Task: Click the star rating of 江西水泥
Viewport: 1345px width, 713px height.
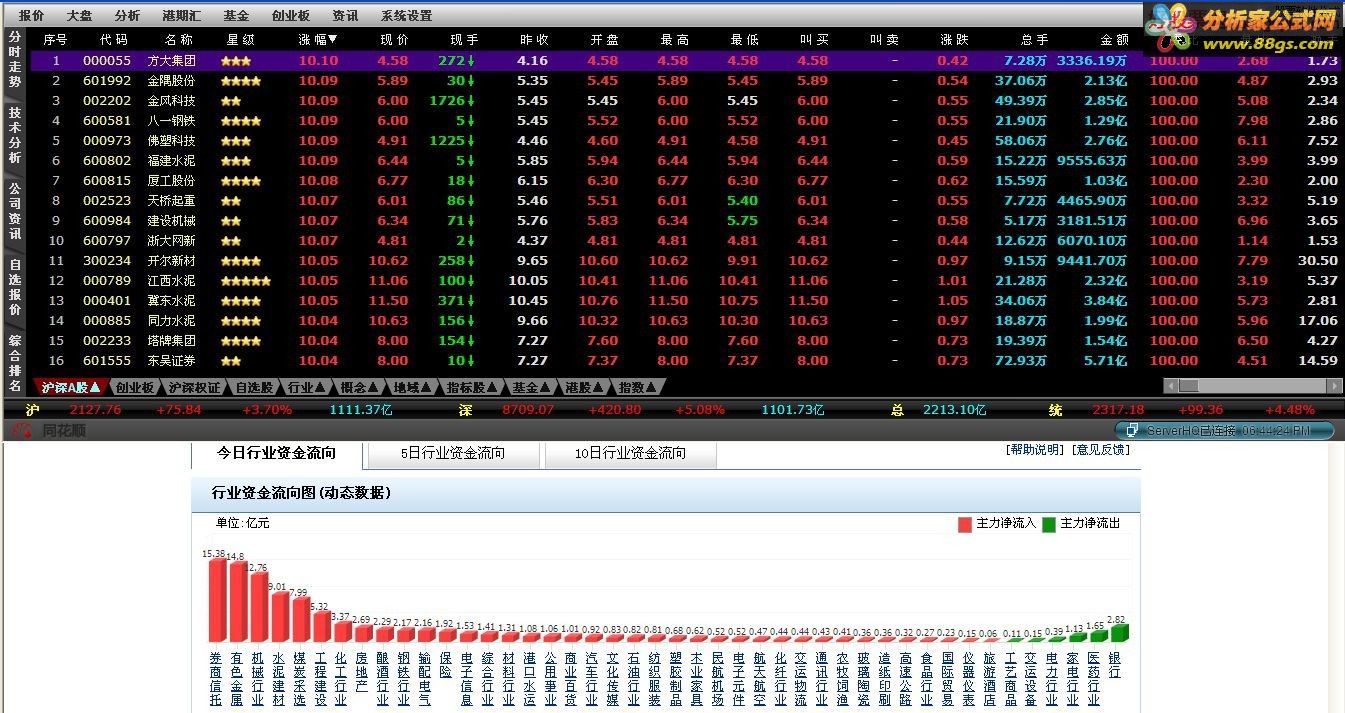Action: 245,281
